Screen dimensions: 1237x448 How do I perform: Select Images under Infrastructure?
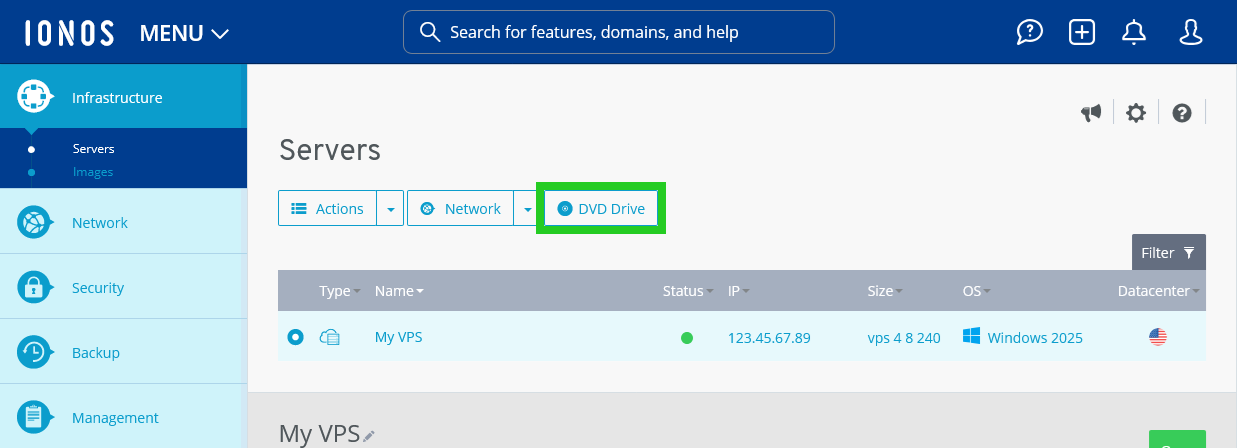(x=93, y=172)
